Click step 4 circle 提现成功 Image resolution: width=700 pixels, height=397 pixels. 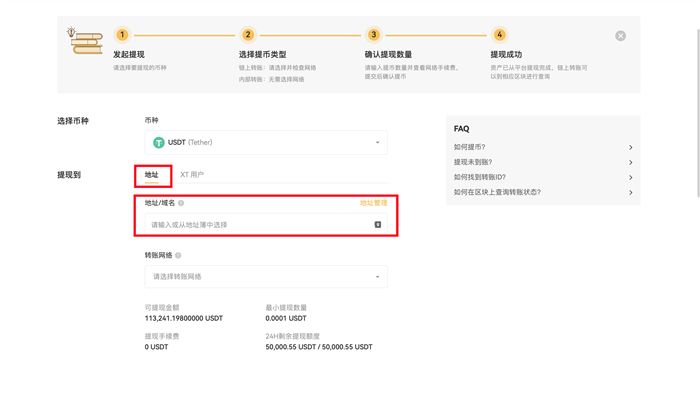coord(500,34)
